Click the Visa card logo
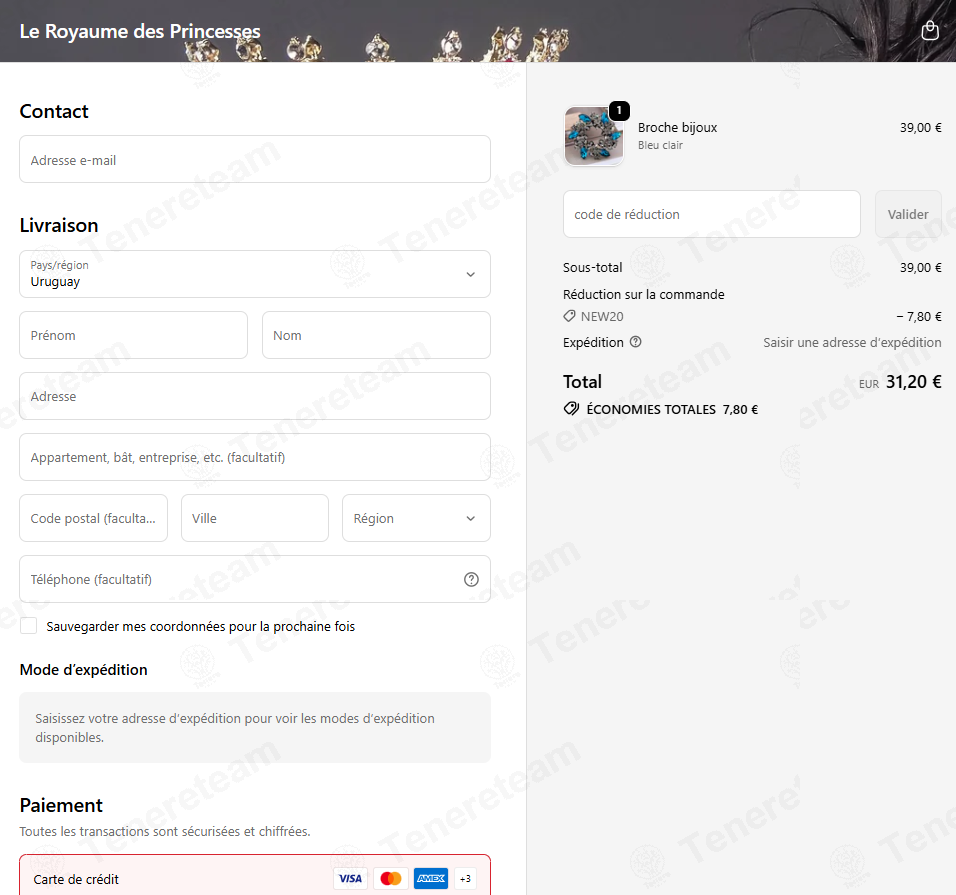 [x=350, y=879]
